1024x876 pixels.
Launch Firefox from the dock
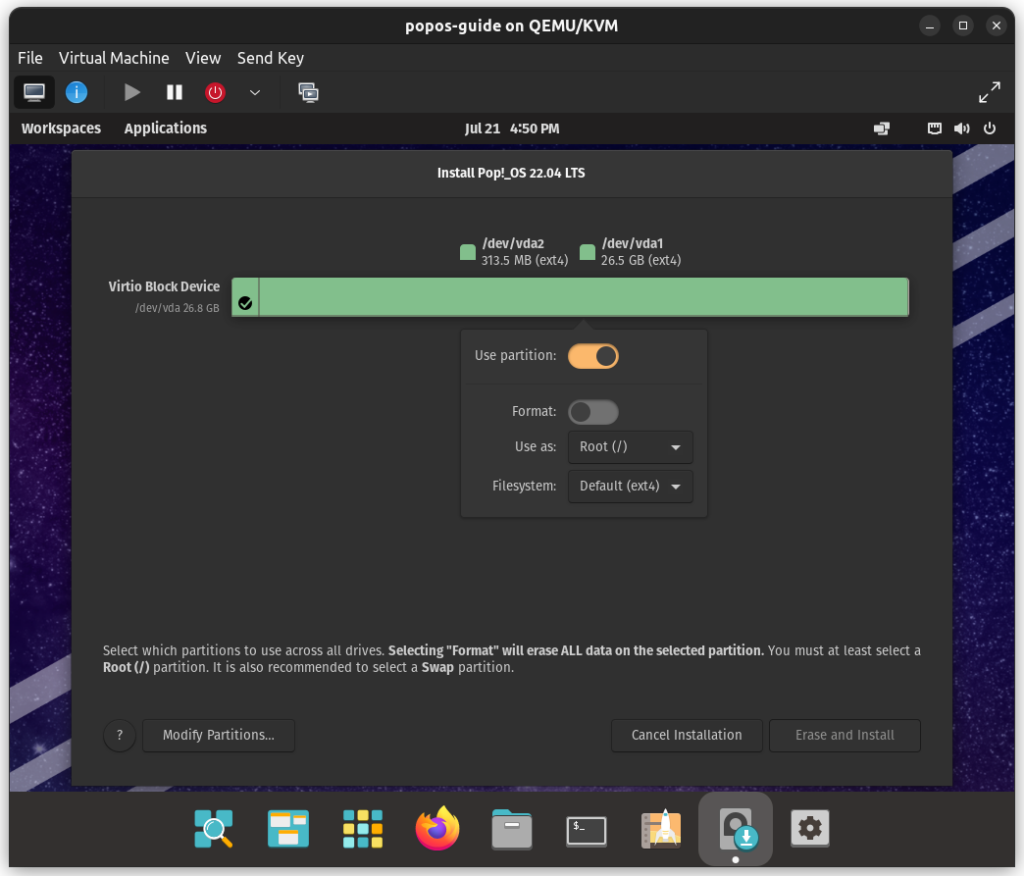point(438,828)
